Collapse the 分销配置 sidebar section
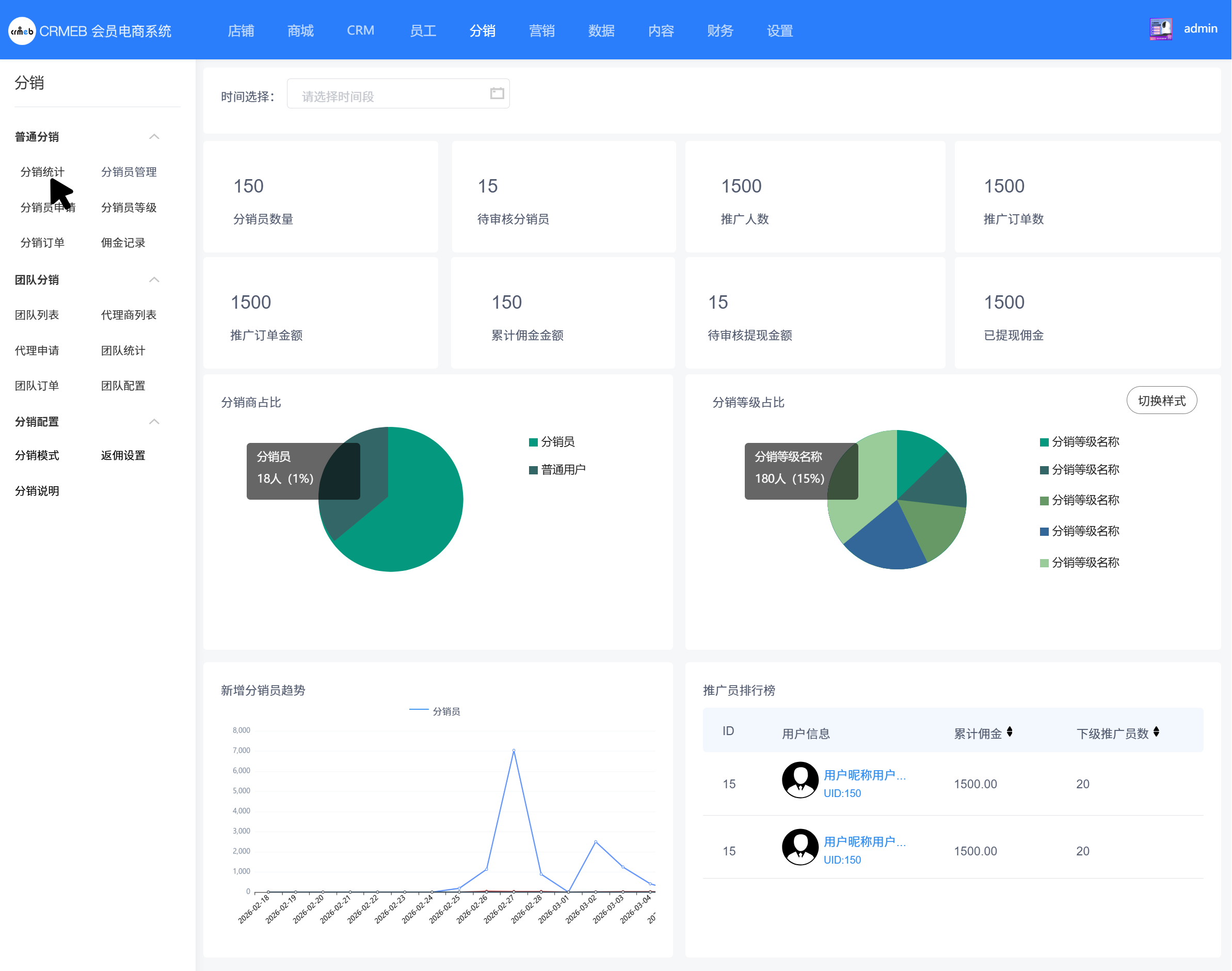 [x=154, y=421]
